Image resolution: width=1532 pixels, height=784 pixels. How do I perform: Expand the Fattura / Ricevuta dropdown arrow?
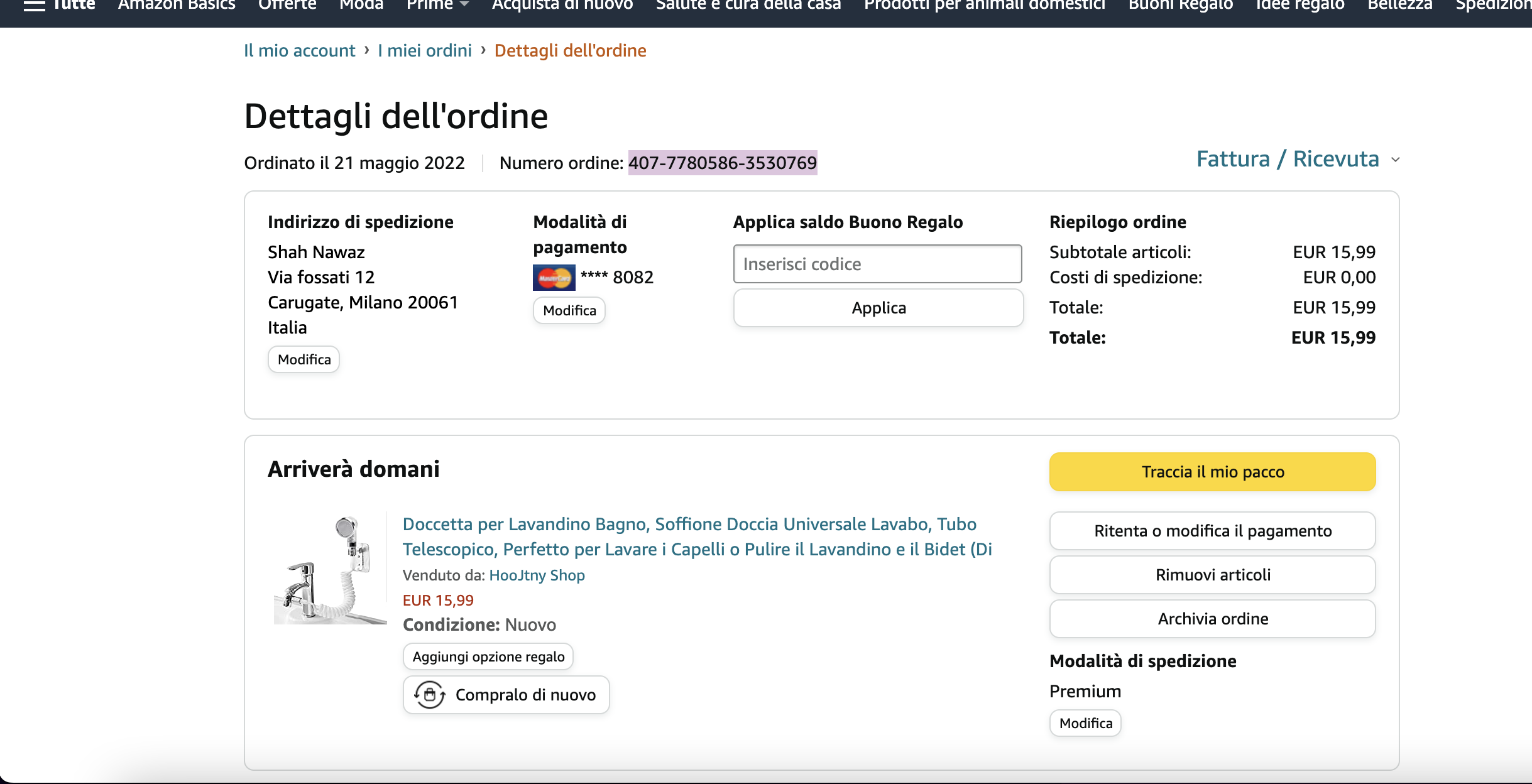click(x=1396, y=160)
